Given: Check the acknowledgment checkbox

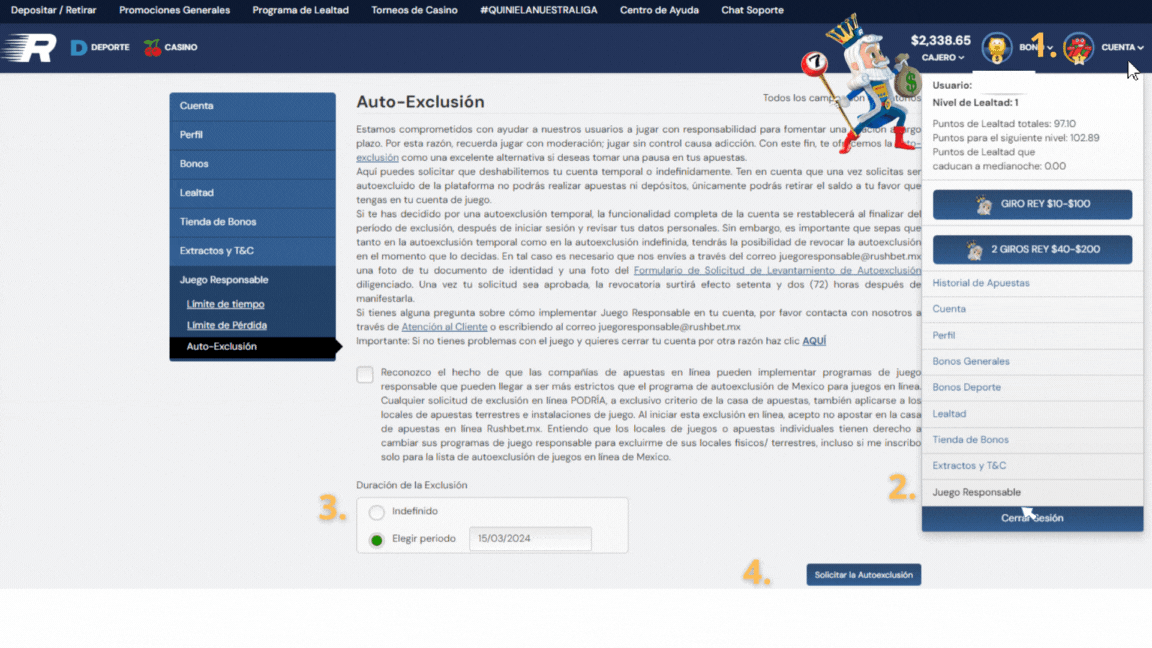Looking at the screenshot, I should click(365, 375).
